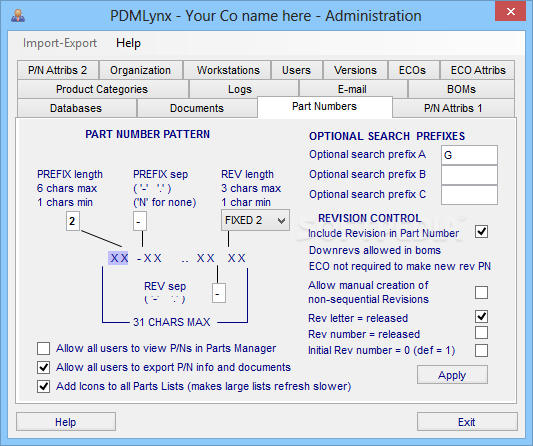The image size is (533, 446).
Task: Click the Exit button
Action: coord(467,422)
